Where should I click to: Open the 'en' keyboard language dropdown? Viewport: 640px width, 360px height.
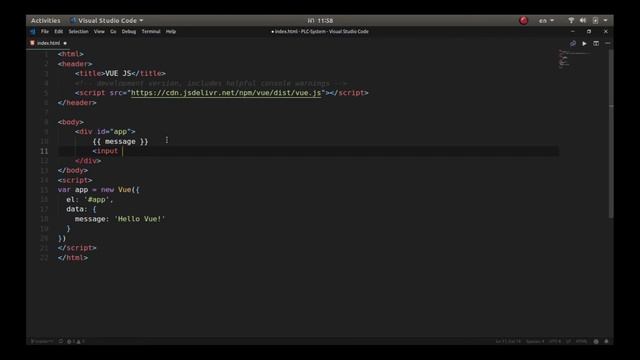tap(546, 20)
